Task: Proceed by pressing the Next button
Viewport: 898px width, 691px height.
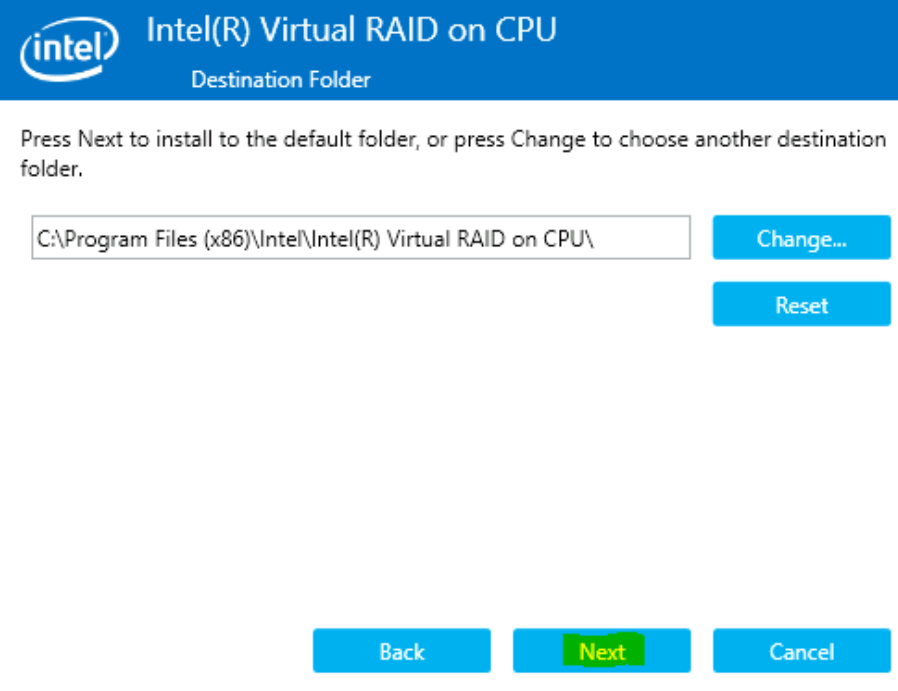Action: click(x=601, y=651)
